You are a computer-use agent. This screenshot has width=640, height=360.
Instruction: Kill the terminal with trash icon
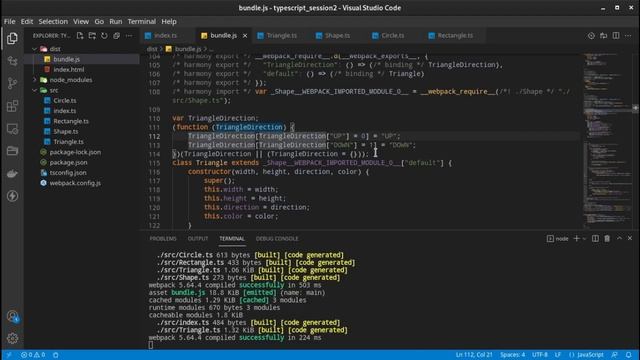(x=607, y=238)
